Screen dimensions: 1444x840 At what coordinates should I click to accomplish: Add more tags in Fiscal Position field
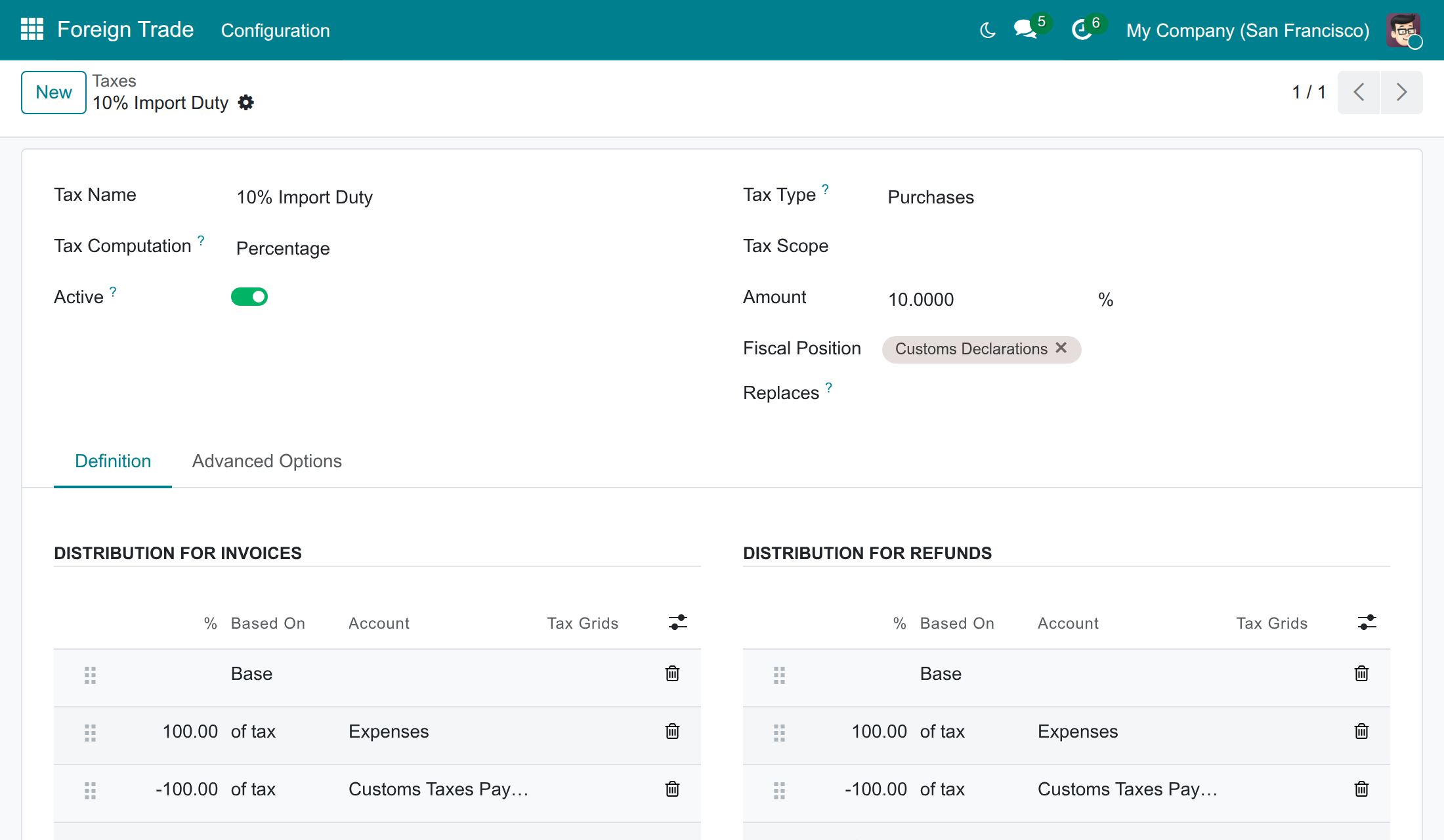[x=1234, y=349]
